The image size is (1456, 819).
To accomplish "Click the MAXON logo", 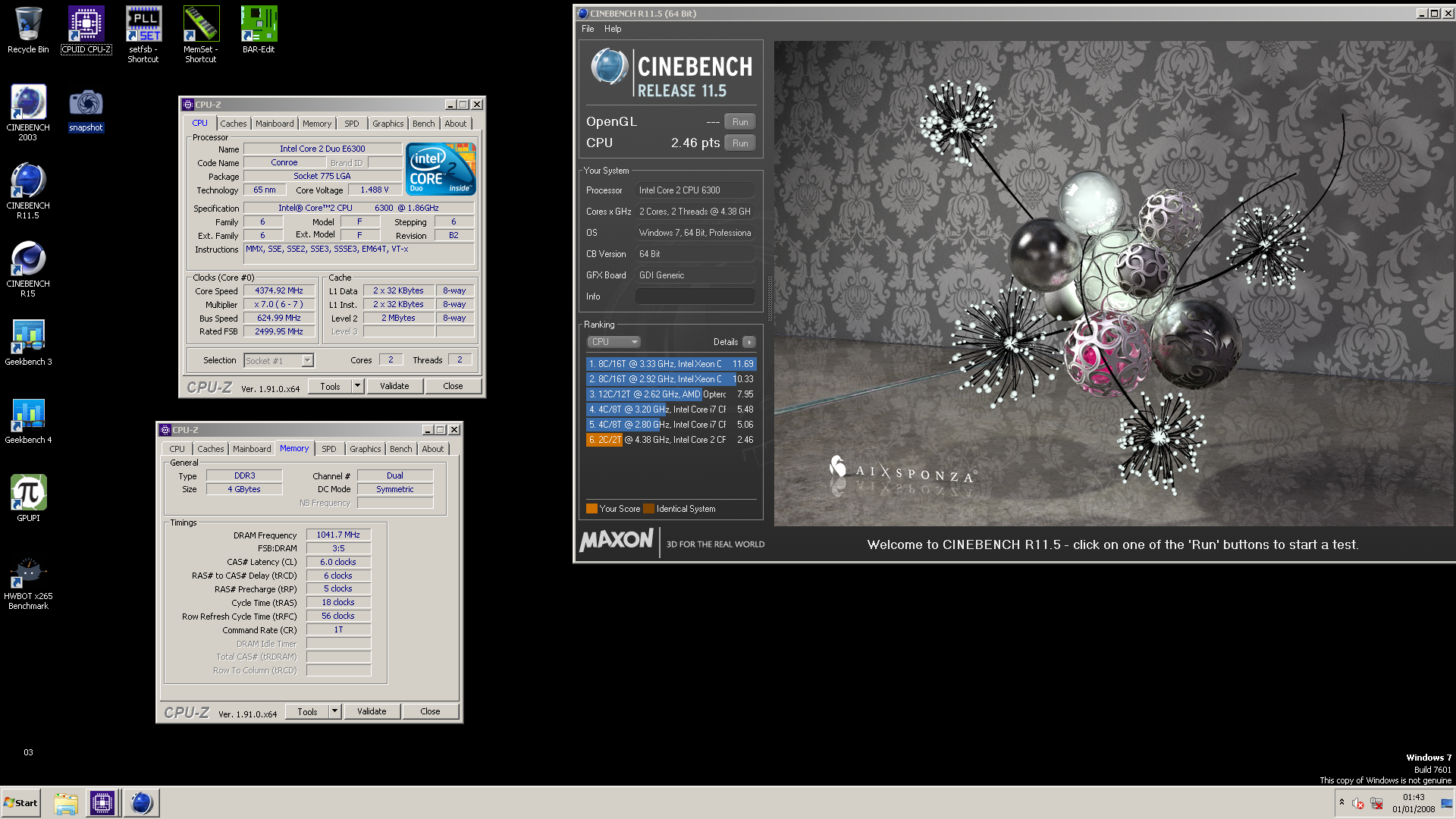I will coord(617,540).
